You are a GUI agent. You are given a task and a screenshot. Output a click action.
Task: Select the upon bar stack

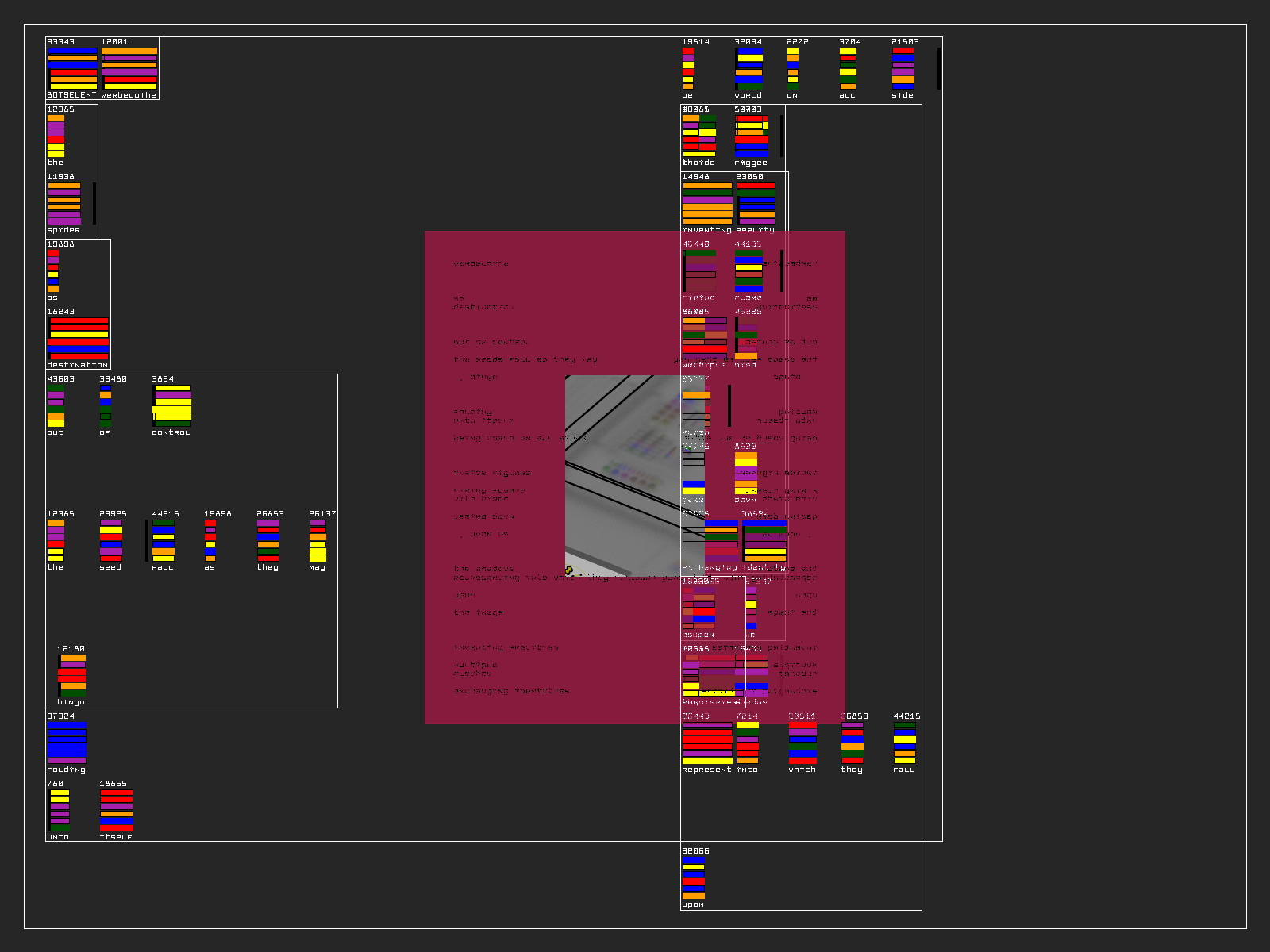[x=694, y=877]
